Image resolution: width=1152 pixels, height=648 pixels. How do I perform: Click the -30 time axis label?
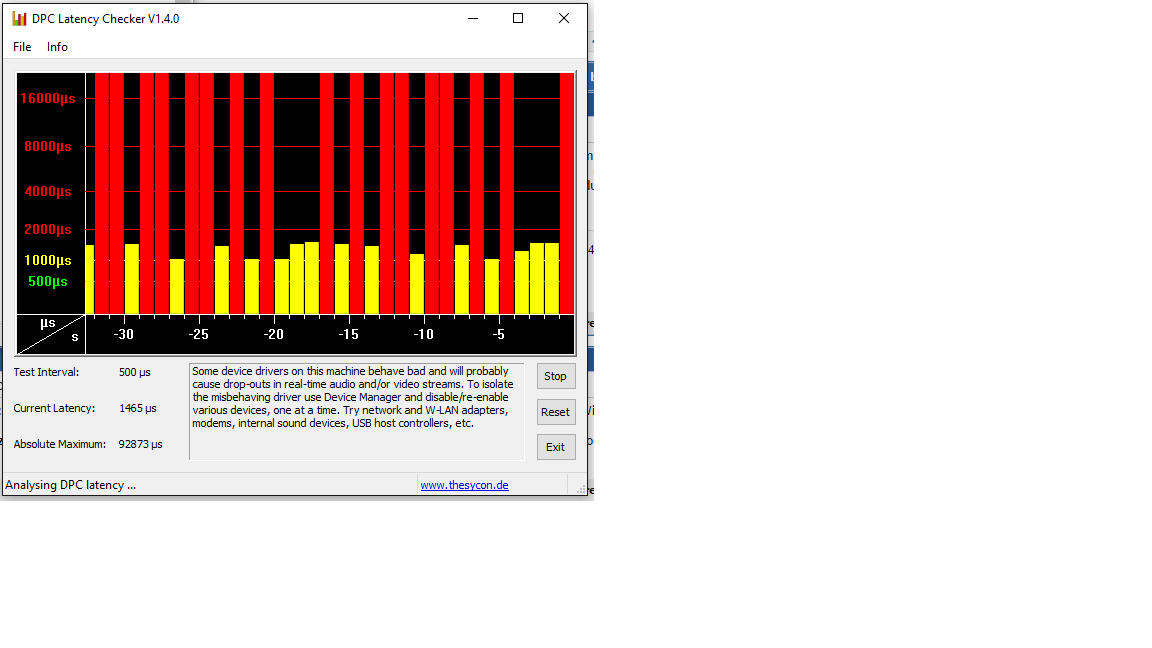tap(123, 334)
